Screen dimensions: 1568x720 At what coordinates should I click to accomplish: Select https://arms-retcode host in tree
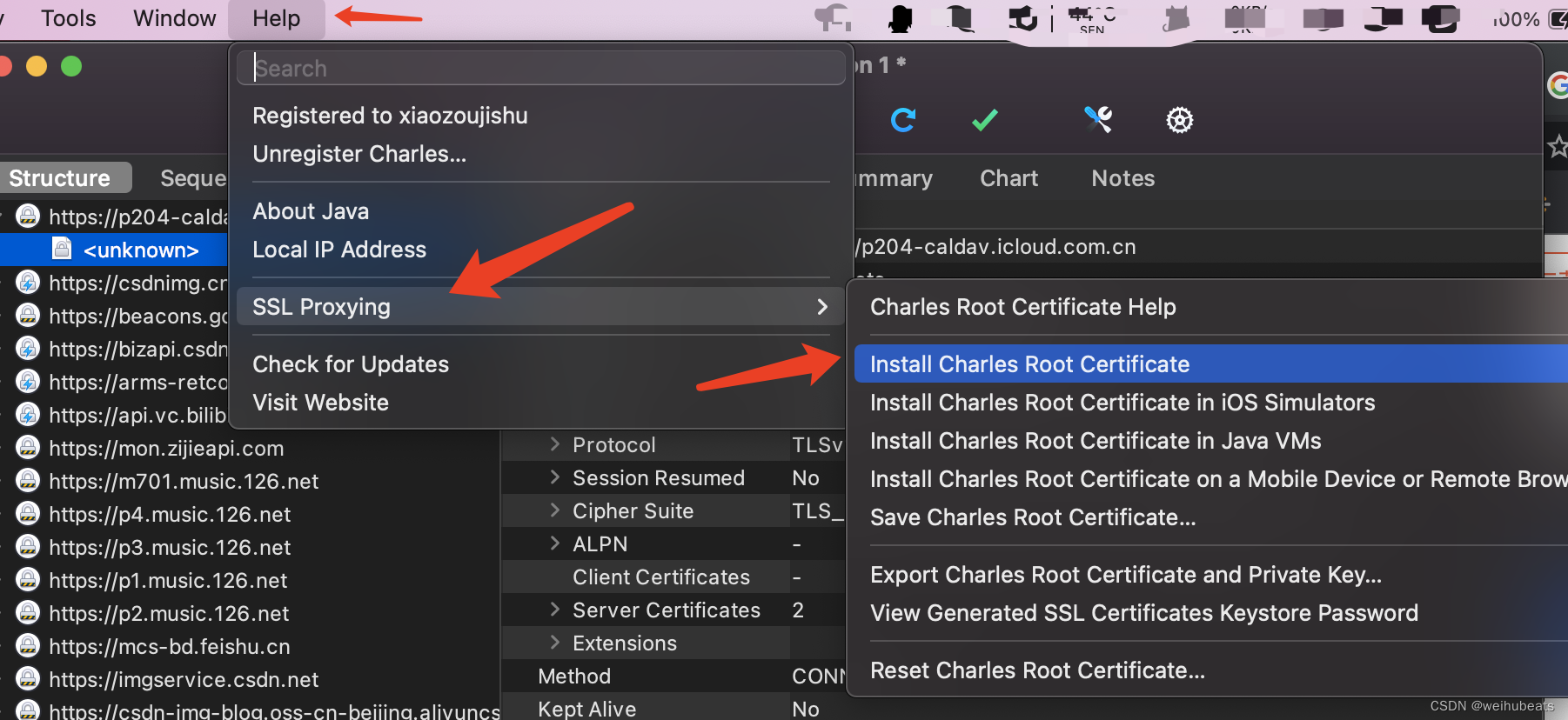(137, 382)
